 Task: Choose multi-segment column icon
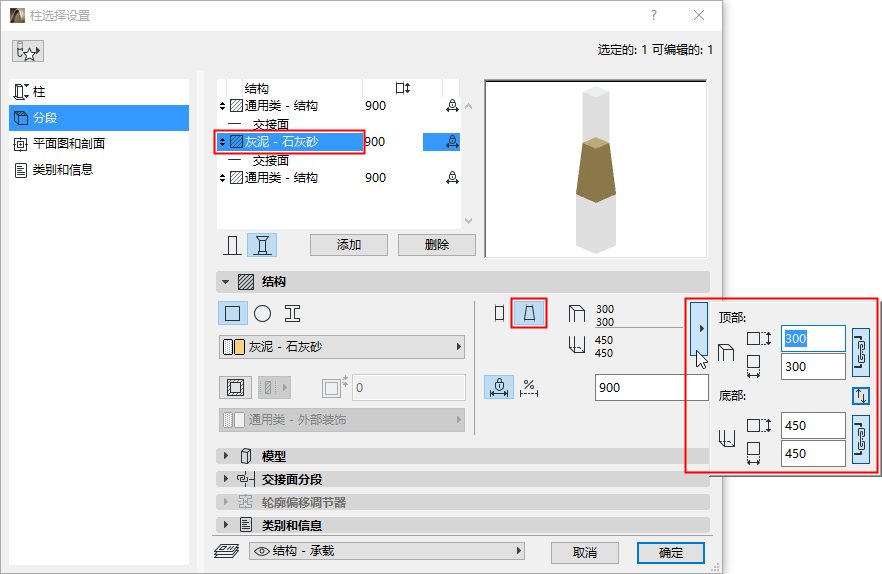pos(262,245)
